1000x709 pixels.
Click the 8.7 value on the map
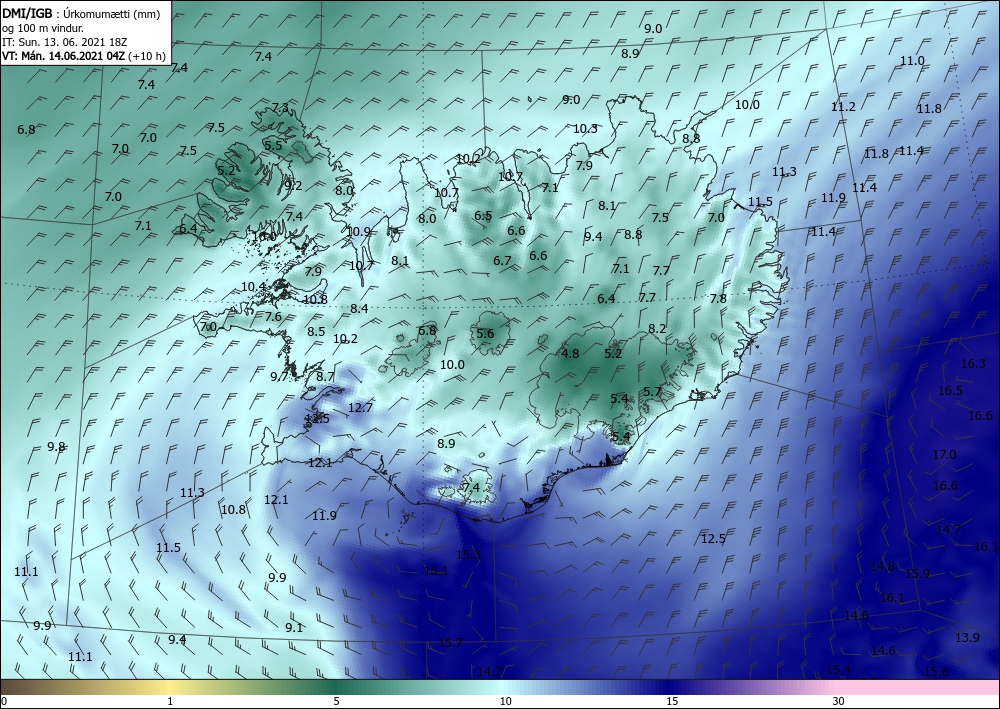pyautogui.click(x=325, y=377)
